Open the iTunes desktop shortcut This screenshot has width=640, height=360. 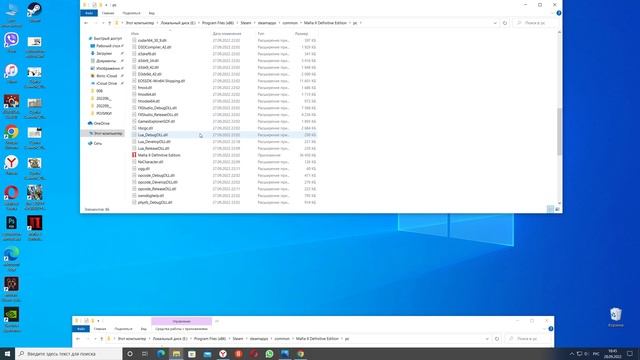pyautogui.click(x=11, y=73)
